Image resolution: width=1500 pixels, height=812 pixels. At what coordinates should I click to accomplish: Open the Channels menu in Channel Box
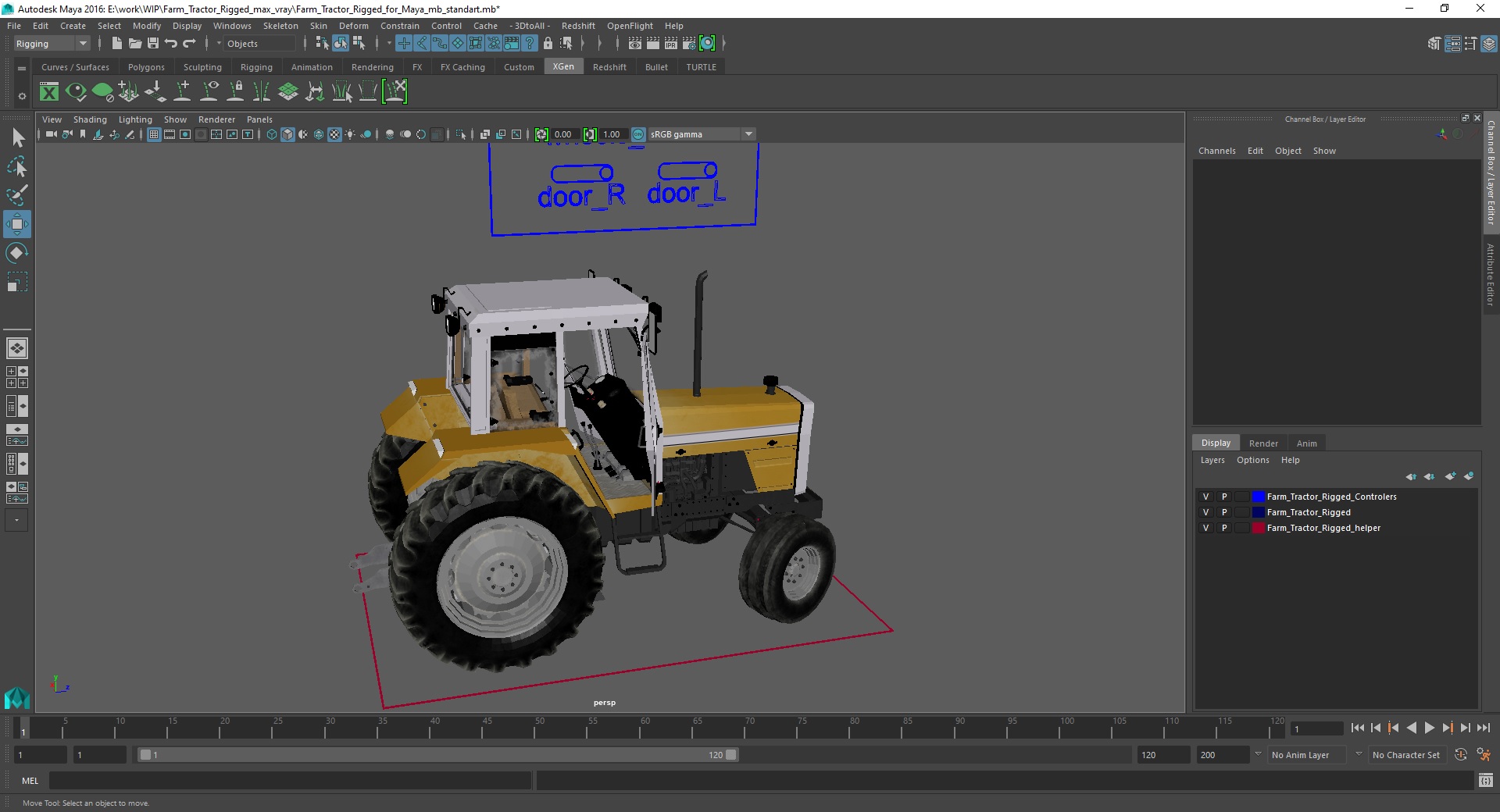[1216, 151]
